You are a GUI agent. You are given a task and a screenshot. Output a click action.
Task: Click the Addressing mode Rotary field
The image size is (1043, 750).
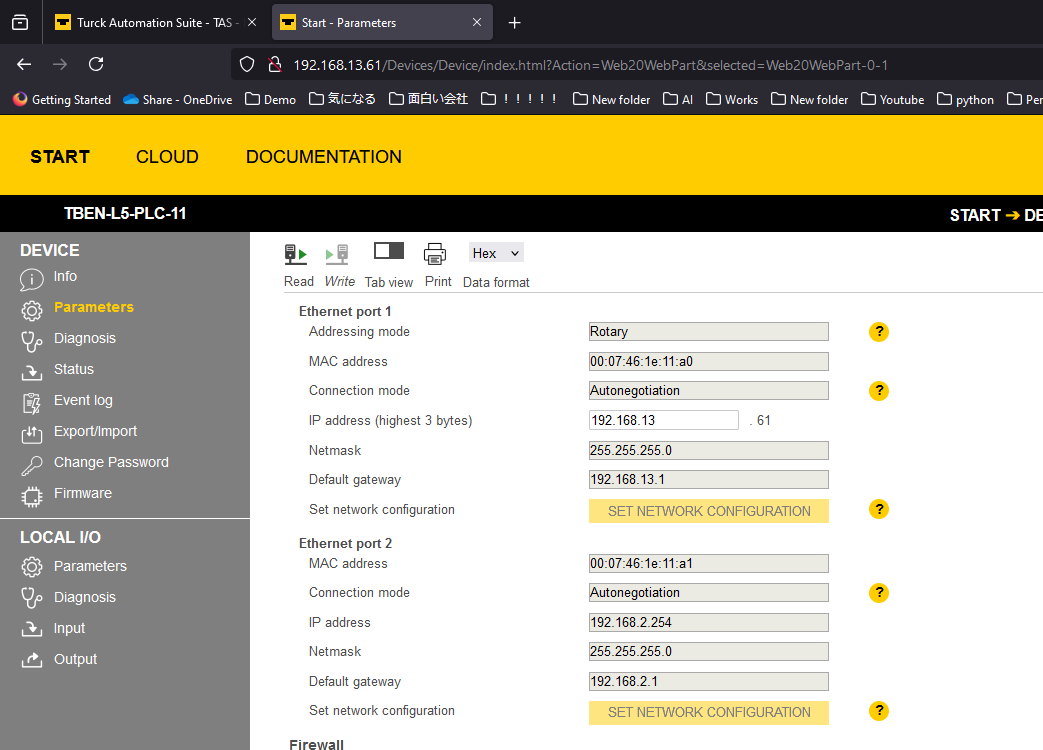(708, 331)
